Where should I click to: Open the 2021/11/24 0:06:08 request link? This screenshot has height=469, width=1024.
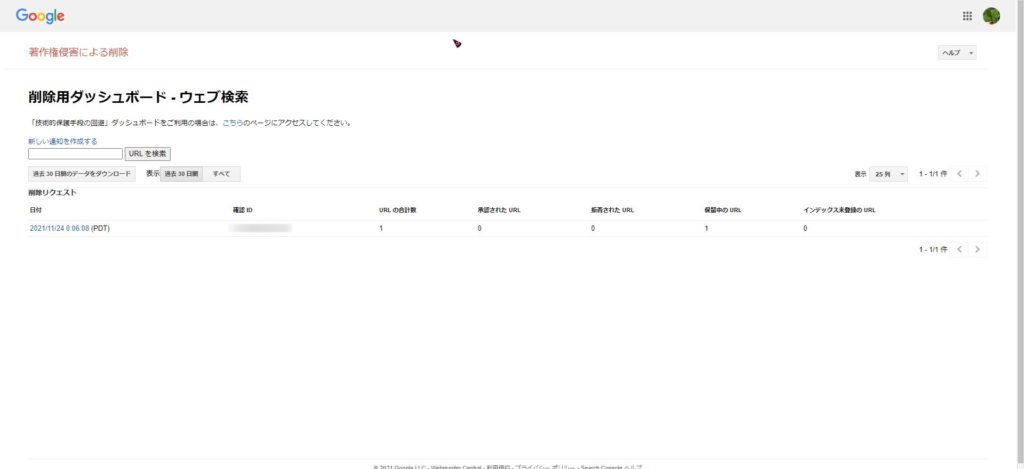coord(59,229)
